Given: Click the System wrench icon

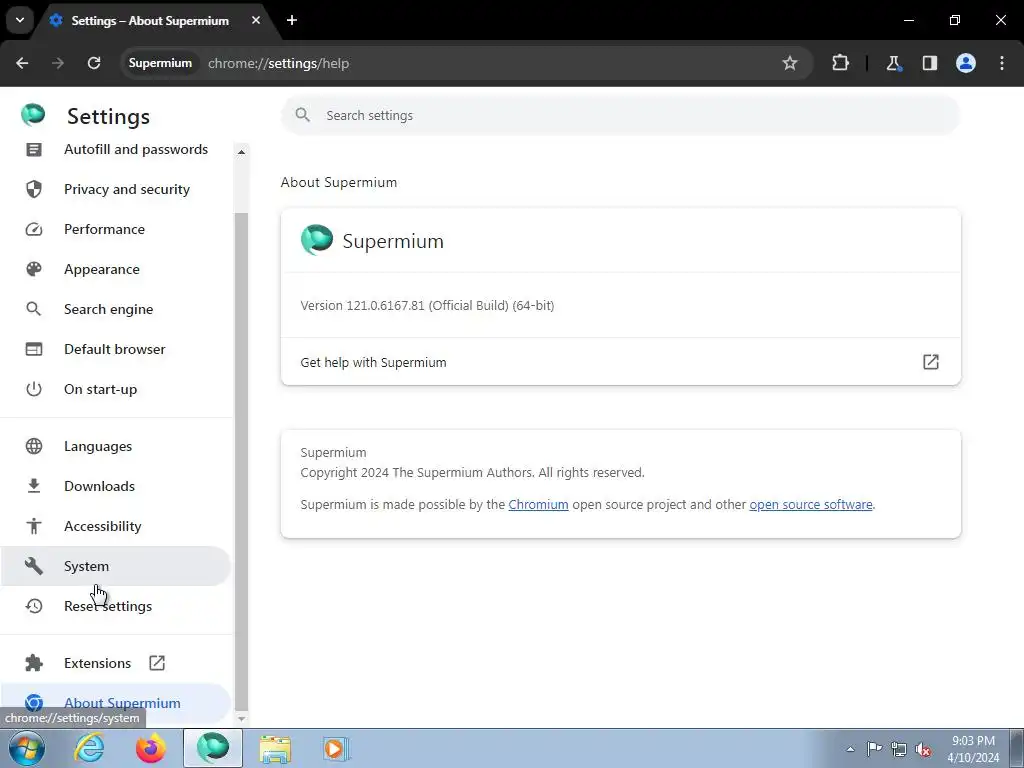Looking at the screenshot, I should (34, 566).
